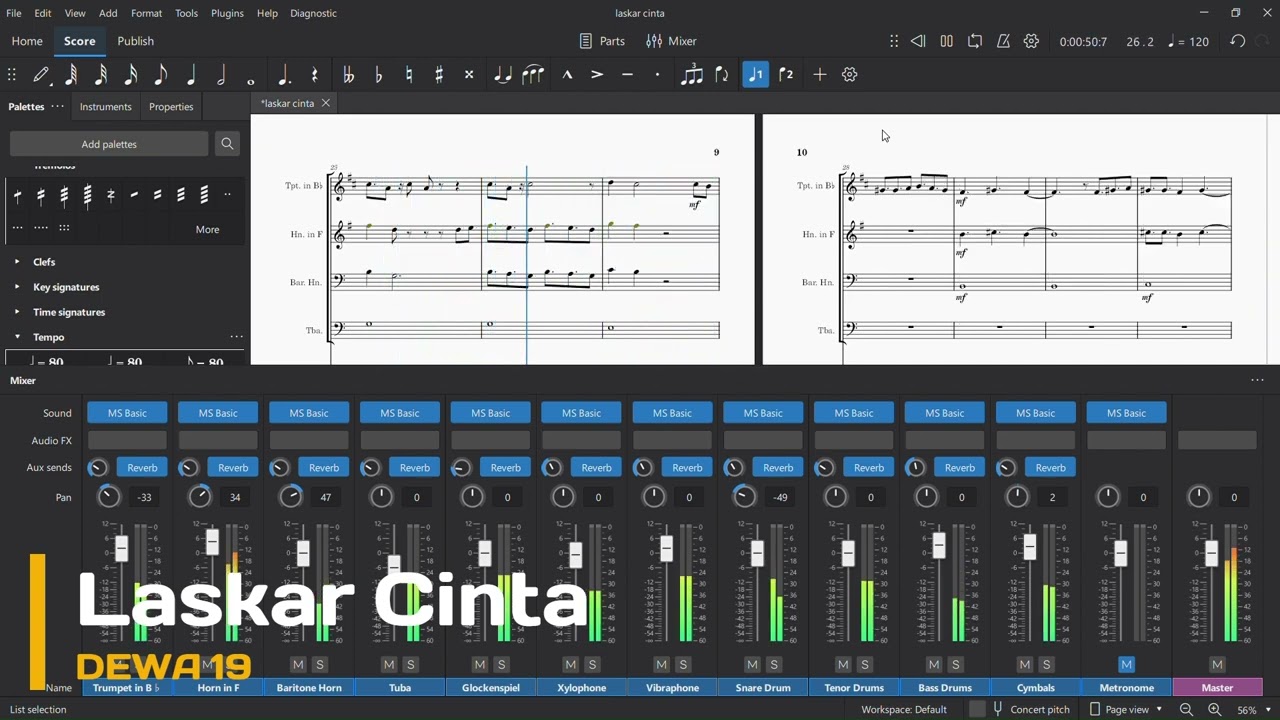The width and height of the screenshot is (1280, 720).
Task: Switch to voice 1
Action: [756, 75]
